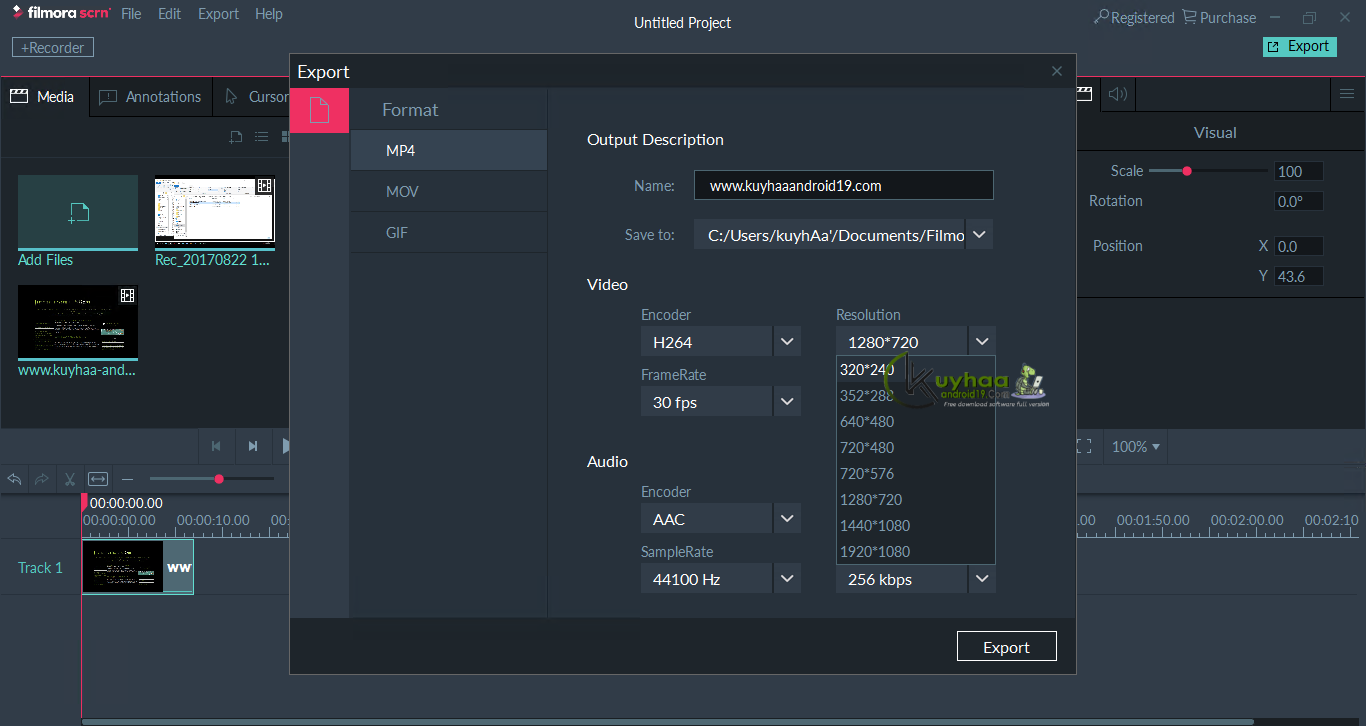1366x726 pixels.
Task: Click the Export button in the dialog
Action: [1007, 647]
